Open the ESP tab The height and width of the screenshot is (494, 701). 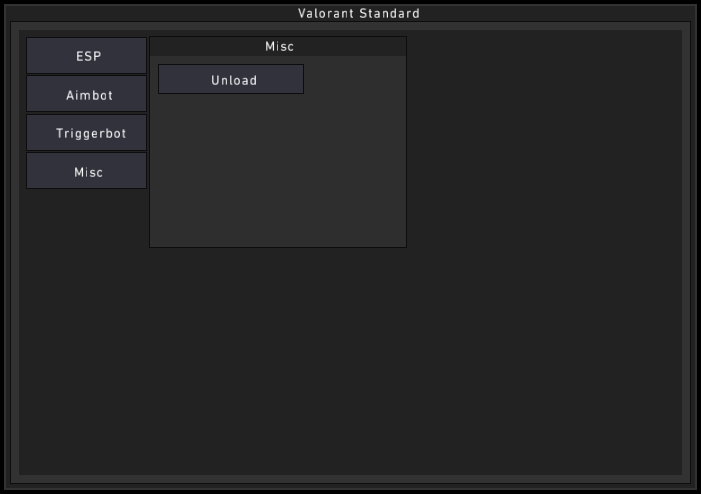coord(87,56)
